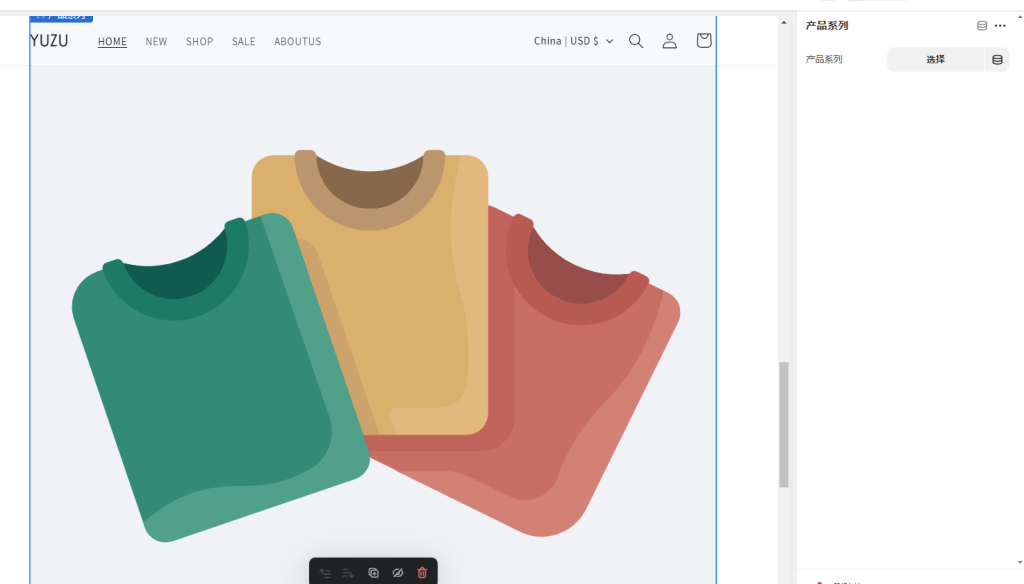The width and height of the screenshot is (1024, 584).
Task: Duplicate the section with copy icon
Action: pos(373,573)
